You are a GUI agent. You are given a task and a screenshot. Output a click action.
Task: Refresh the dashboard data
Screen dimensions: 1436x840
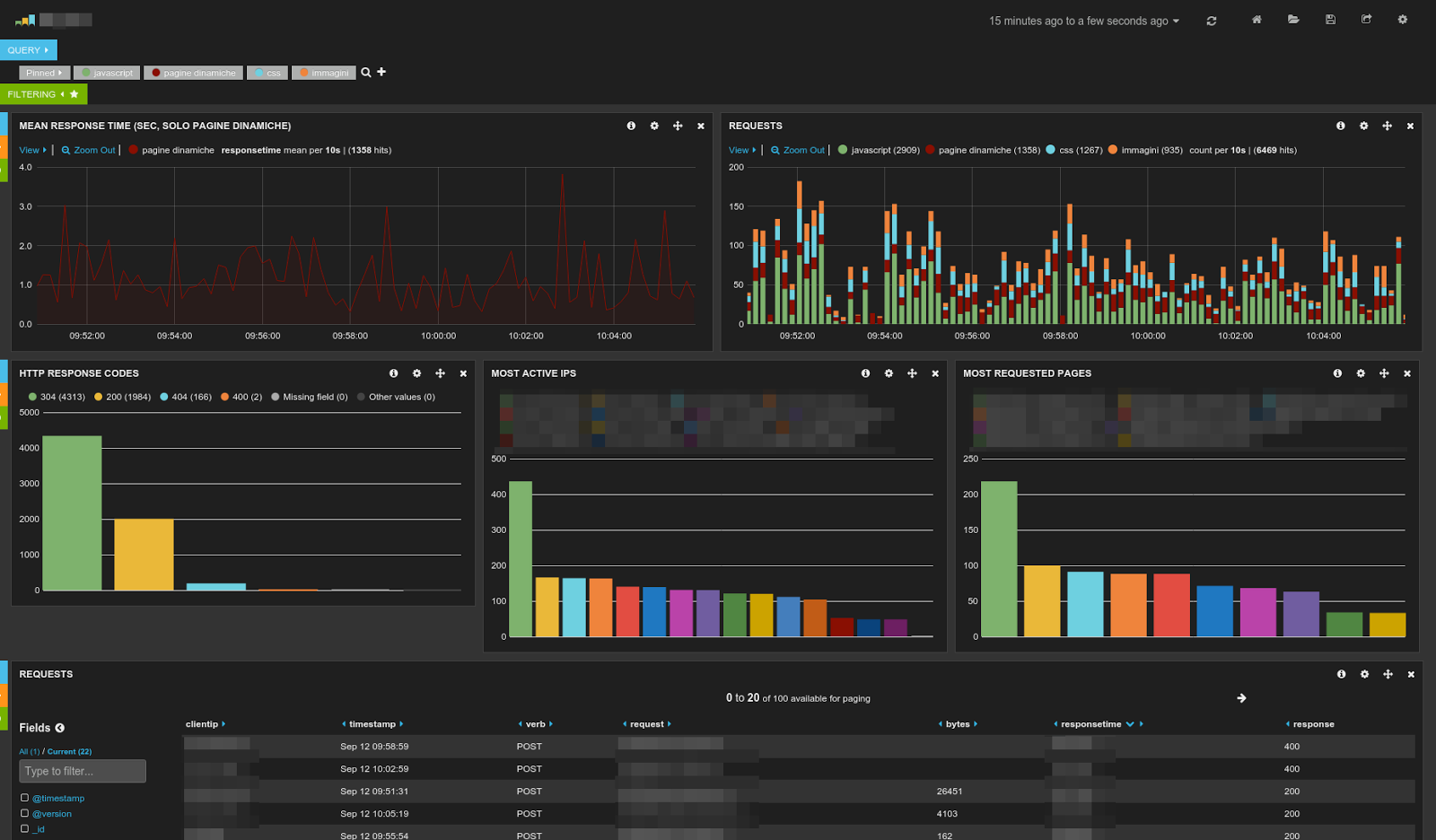1211,20
